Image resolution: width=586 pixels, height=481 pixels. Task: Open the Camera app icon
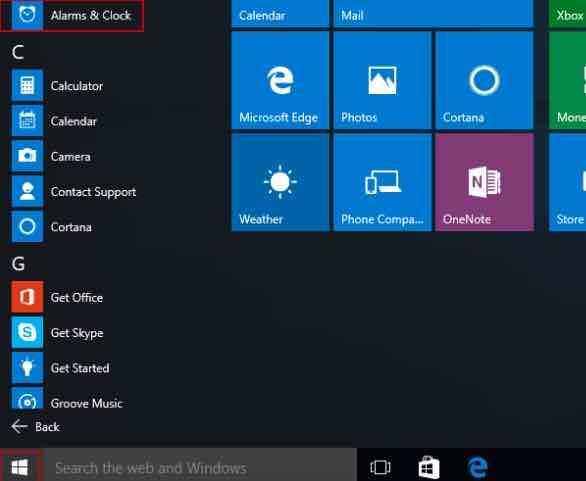27,156
